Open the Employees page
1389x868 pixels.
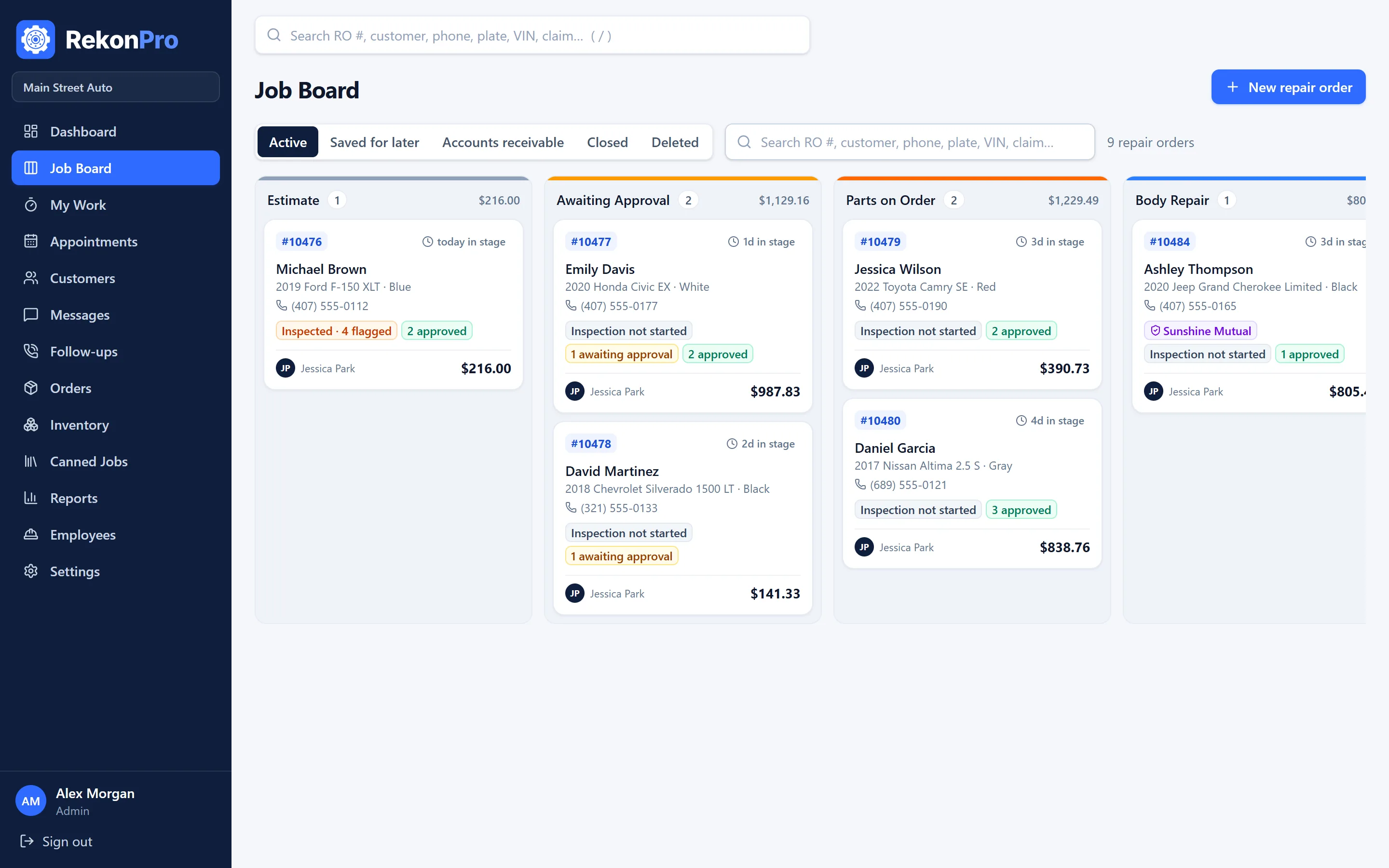point(115,534)
